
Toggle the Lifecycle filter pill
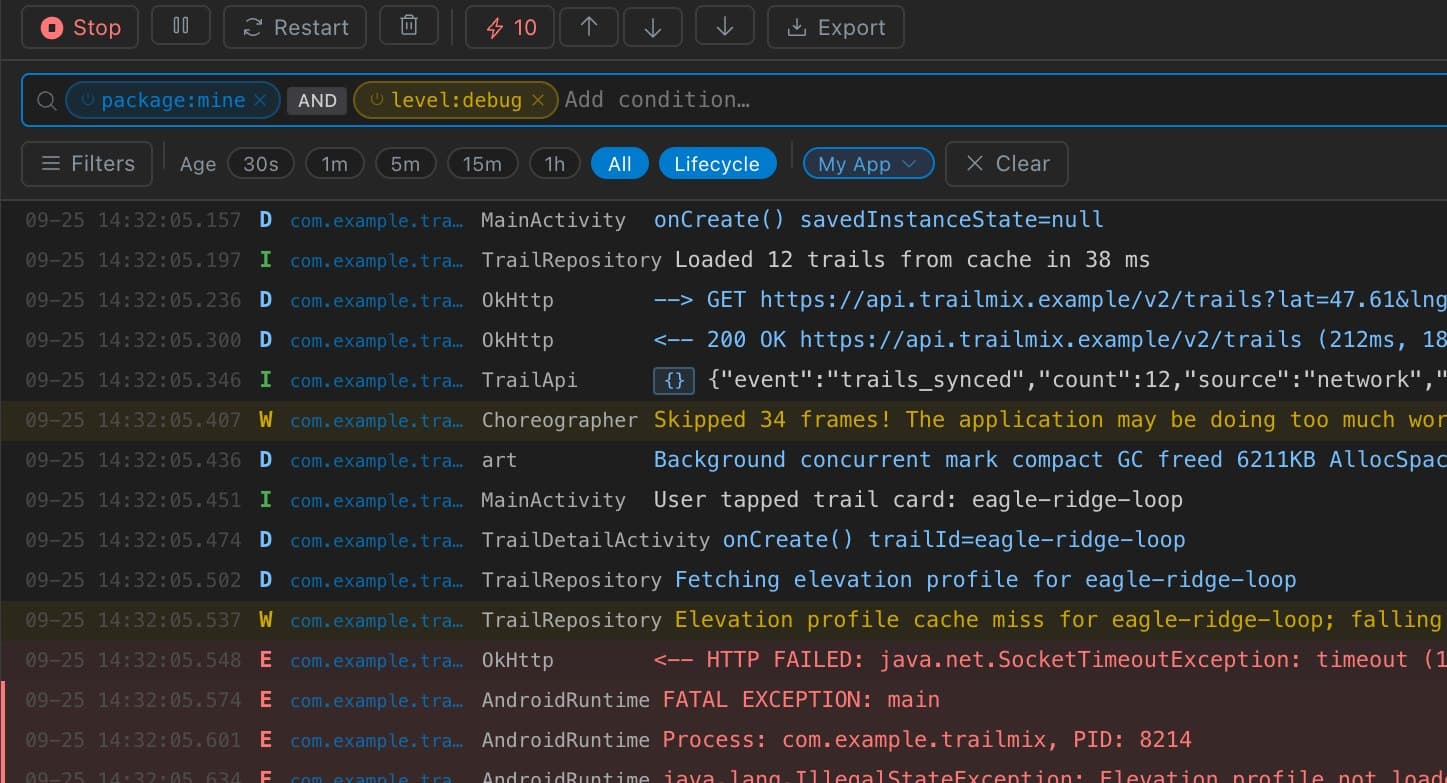[x=717, y=164]
